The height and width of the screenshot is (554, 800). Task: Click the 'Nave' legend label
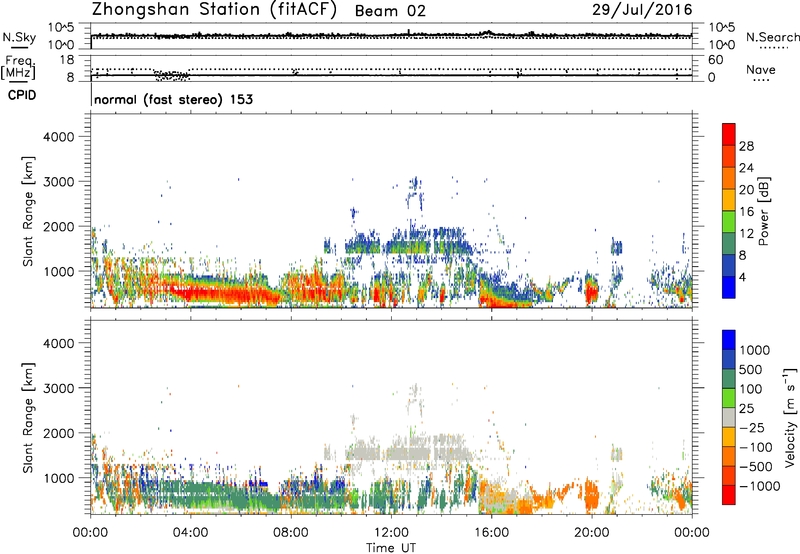(x=761, y=69)
